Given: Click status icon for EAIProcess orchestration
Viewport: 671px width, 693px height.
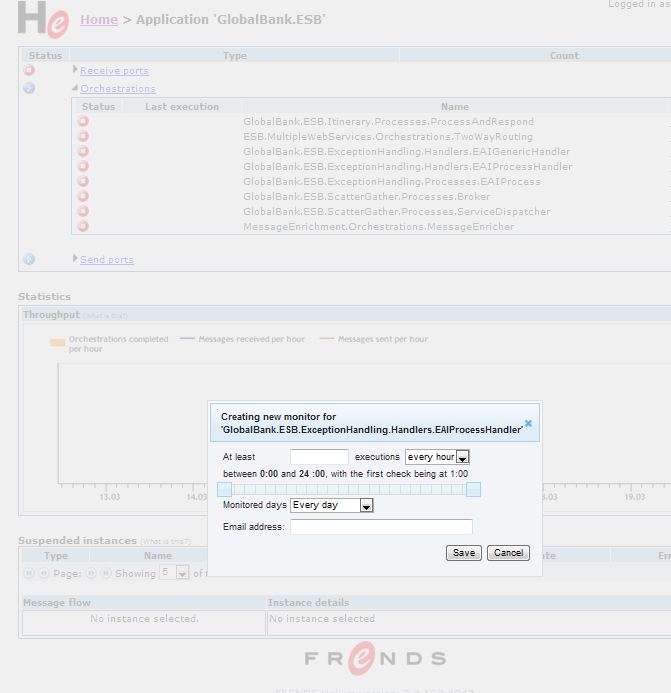Looking at the screenshot, I should pyautogui.click(x=83, y=181).
